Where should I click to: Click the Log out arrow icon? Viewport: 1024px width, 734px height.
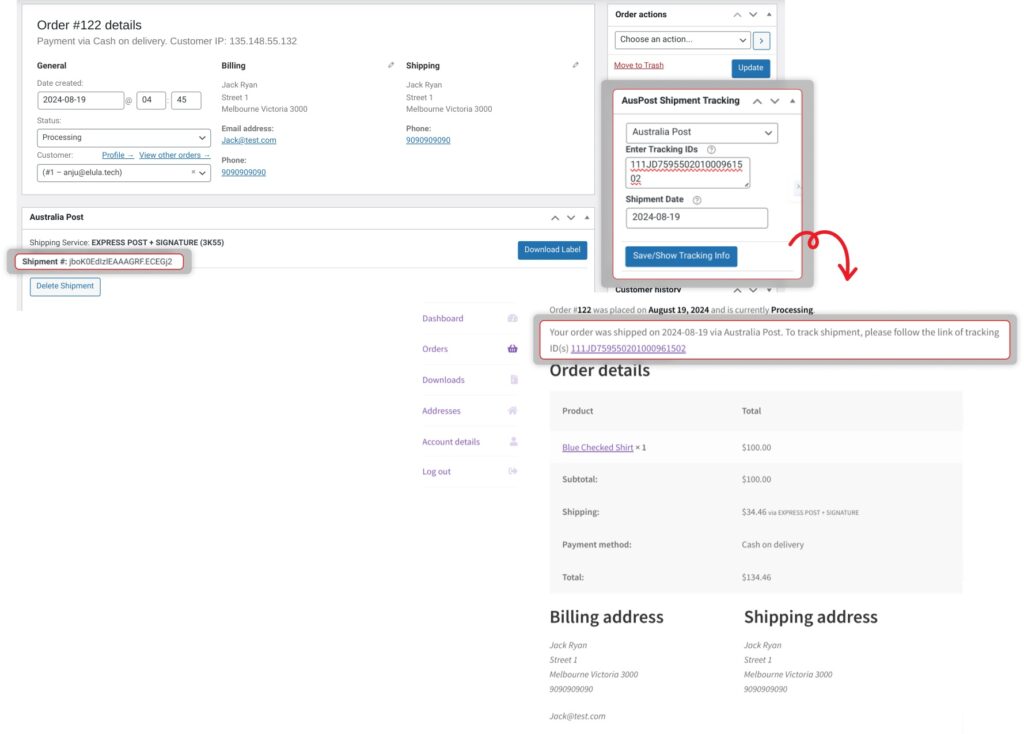[513, 471]
